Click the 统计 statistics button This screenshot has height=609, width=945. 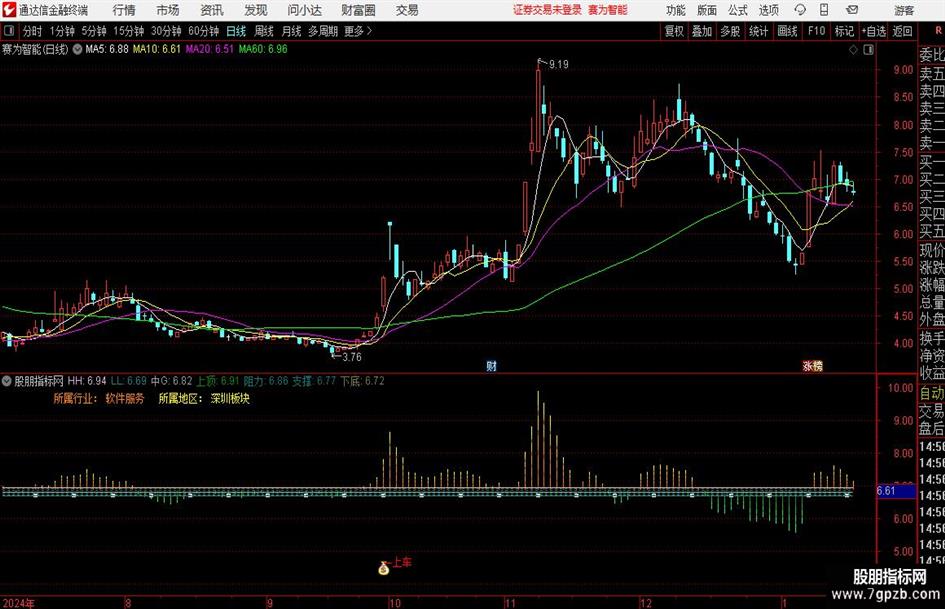(x=759, y=31)
